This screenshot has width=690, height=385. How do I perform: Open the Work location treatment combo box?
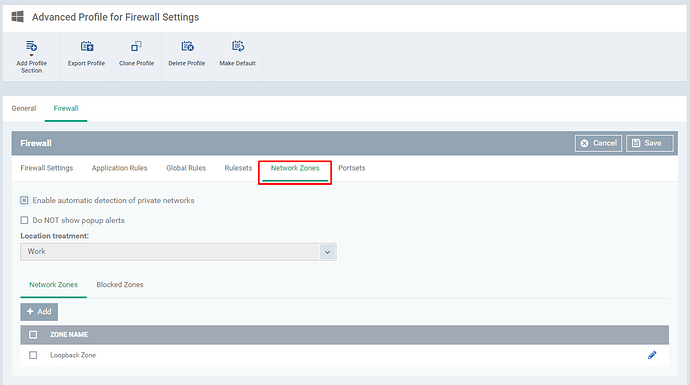coord(178,252)
